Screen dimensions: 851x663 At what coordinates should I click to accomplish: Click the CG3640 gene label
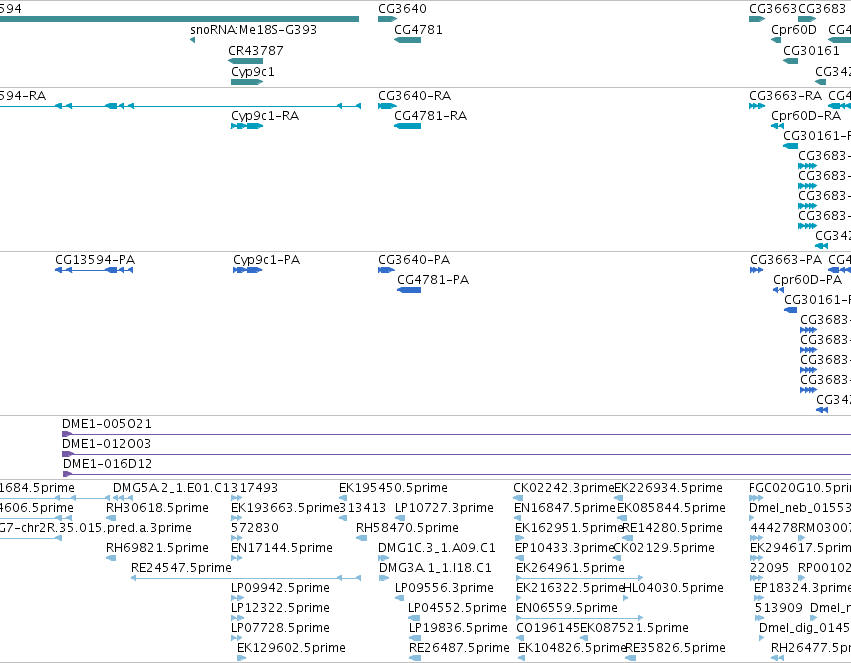(x=402, y=9)
